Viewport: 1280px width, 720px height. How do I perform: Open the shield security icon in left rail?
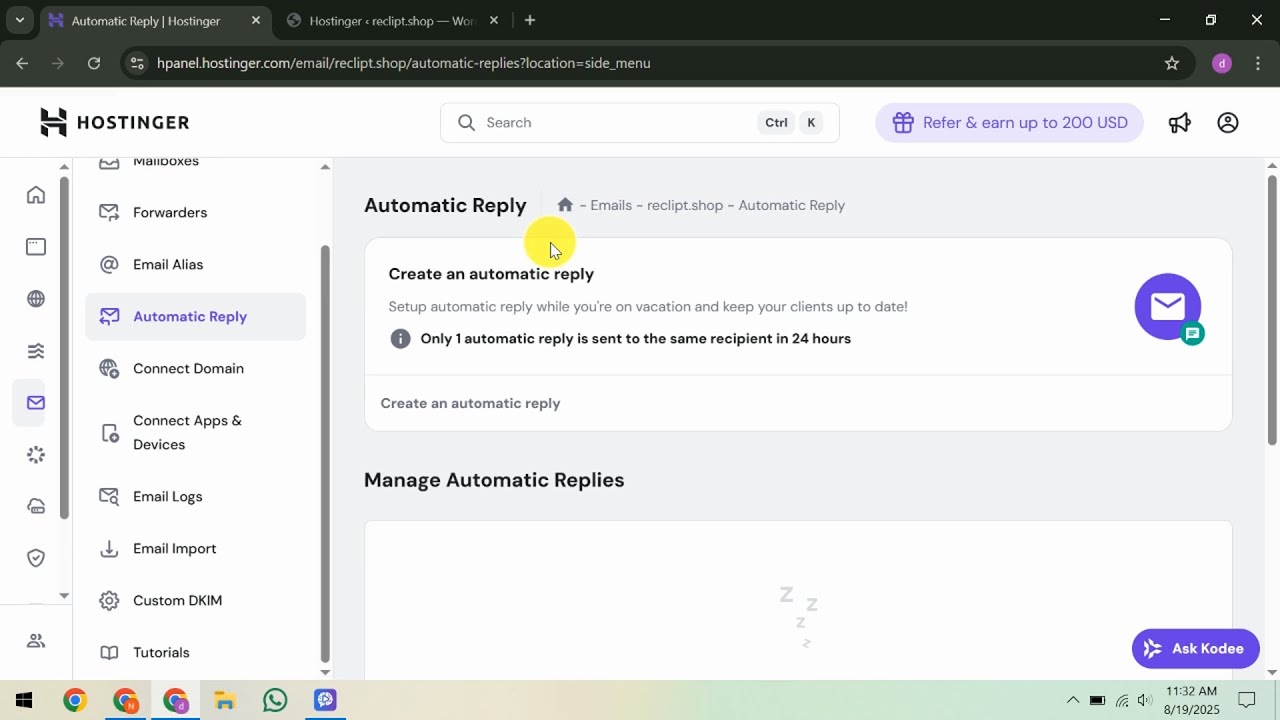point(36,558)
